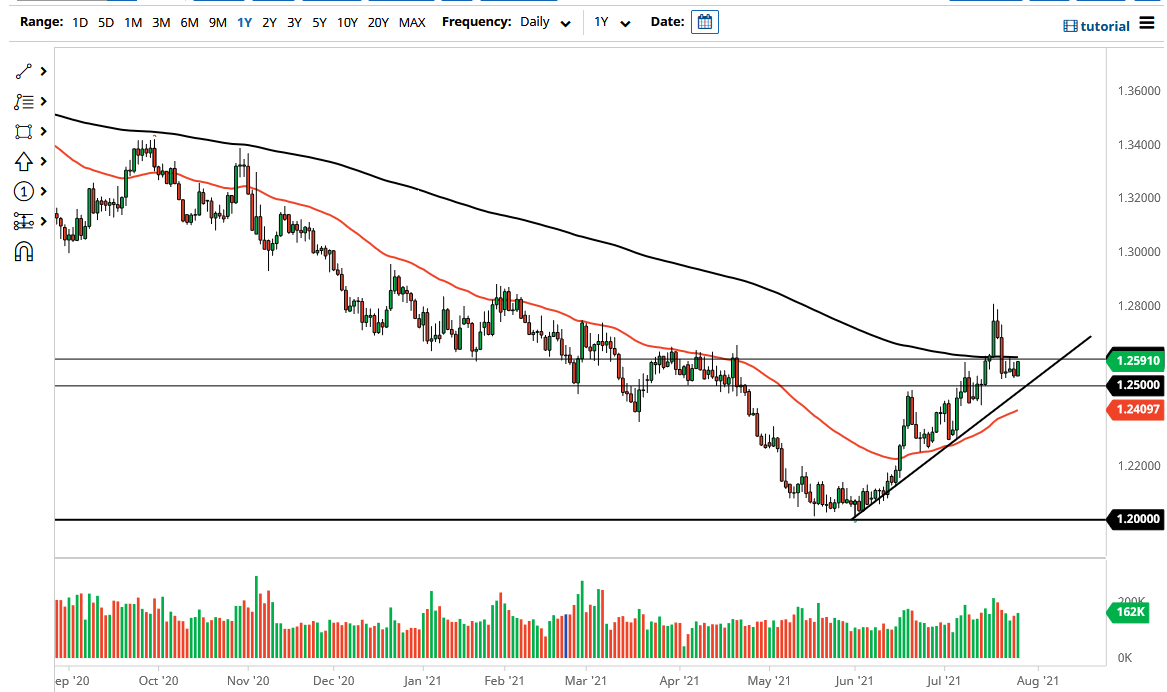1167x692 pixels.
Task: Open the Daily frequency dropdown
Action: click(x=540, y=21)
